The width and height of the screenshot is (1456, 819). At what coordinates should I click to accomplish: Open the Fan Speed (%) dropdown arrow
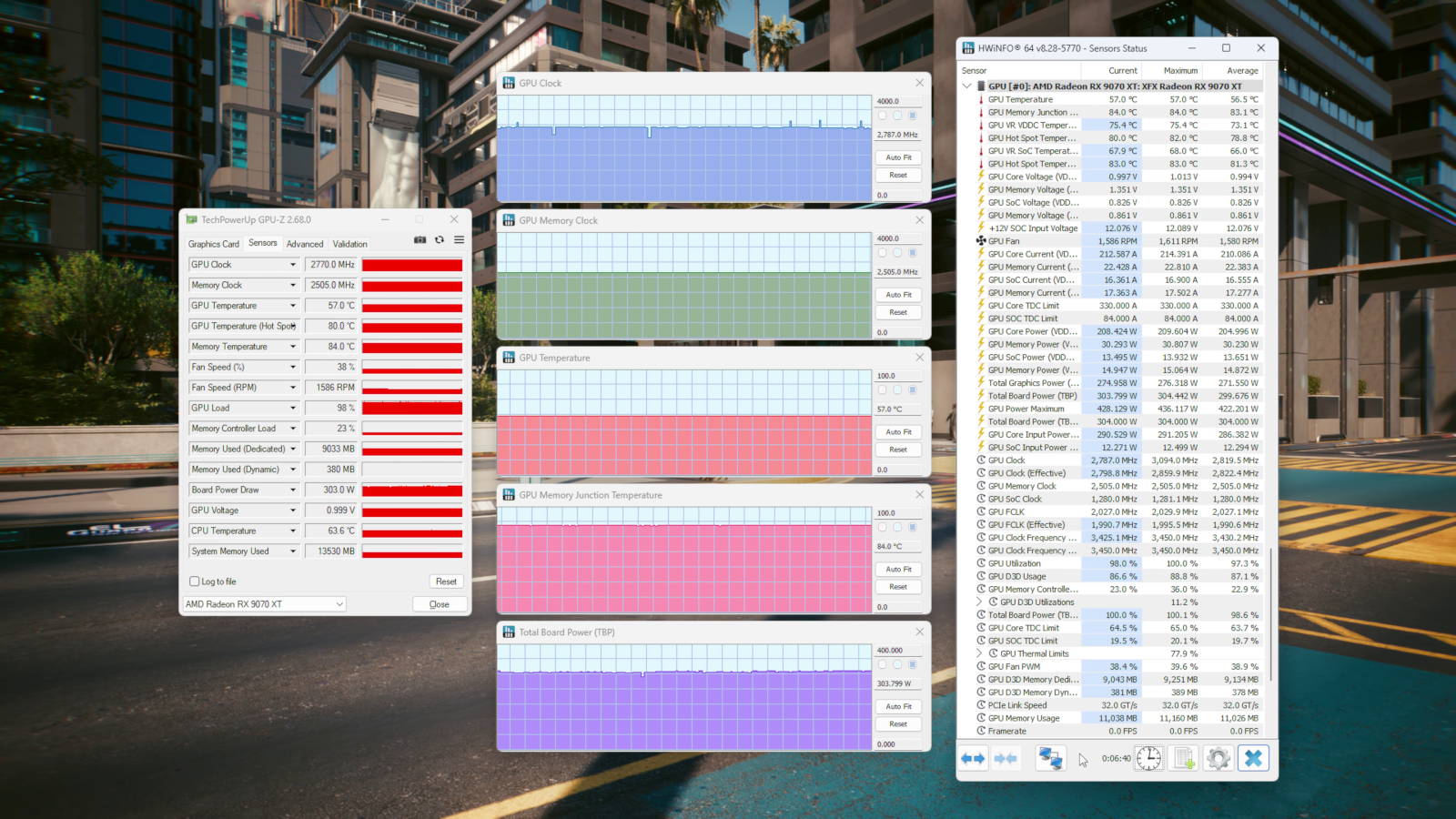click(293, 367)
